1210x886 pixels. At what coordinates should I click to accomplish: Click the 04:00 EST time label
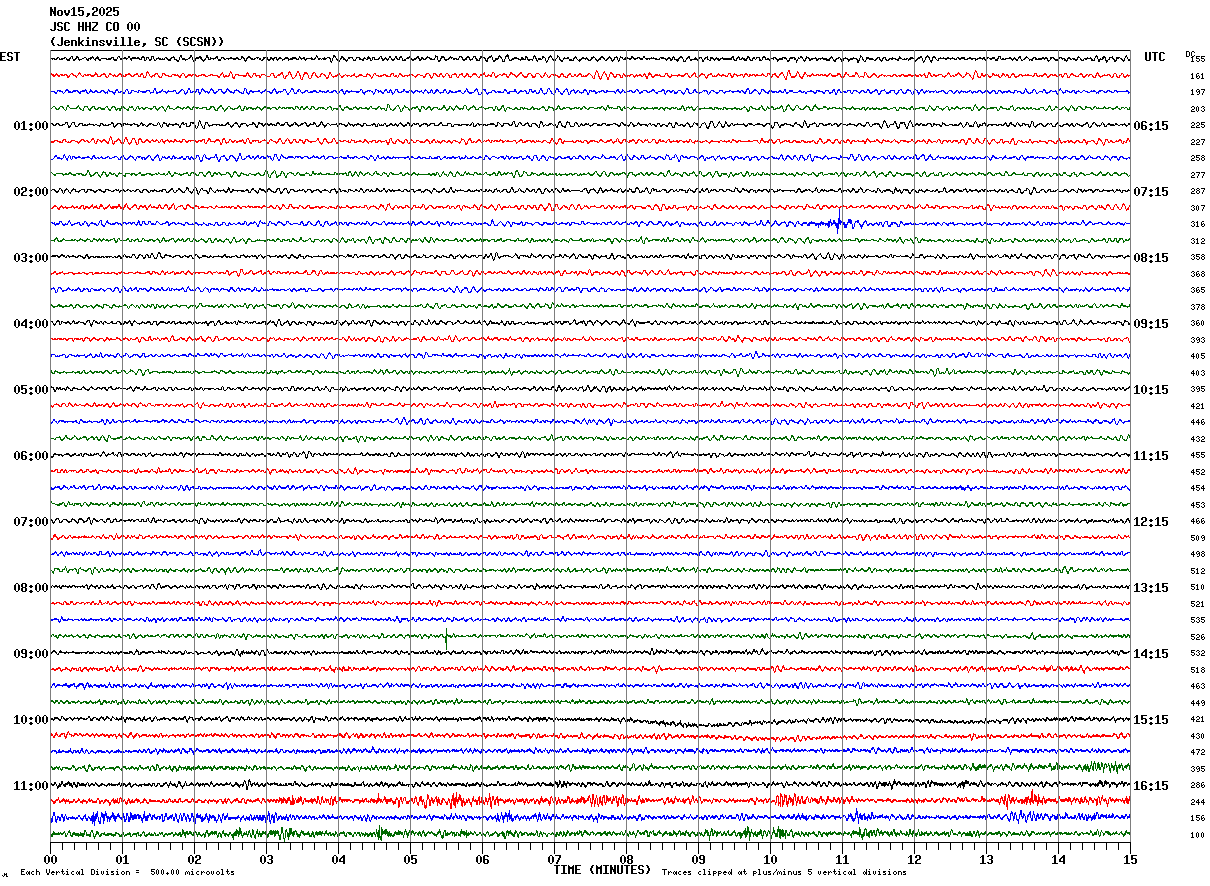(x=30, y=324)
